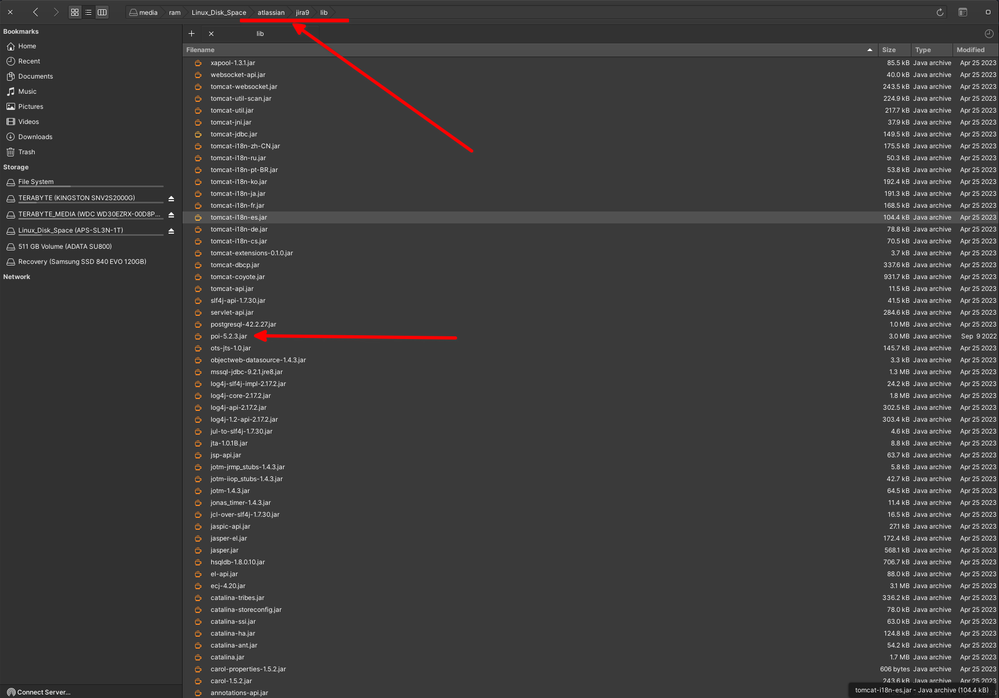Image resolution: width=999 pixels, height=698 pixels.
Task: Eject TERABYTE_MEDIA drive
Action: click(x=171, y=215)
